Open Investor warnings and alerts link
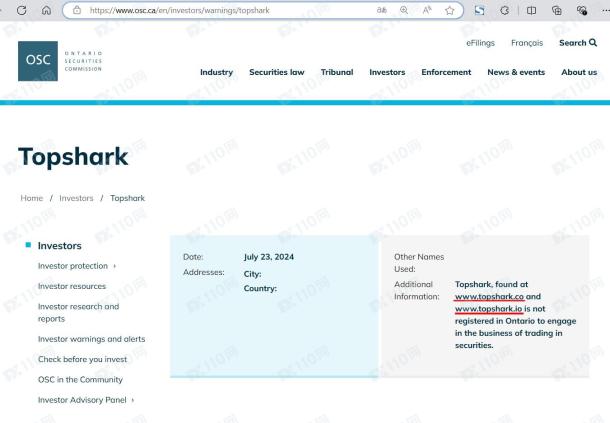 pyautogui.click(x=91, y=339)
